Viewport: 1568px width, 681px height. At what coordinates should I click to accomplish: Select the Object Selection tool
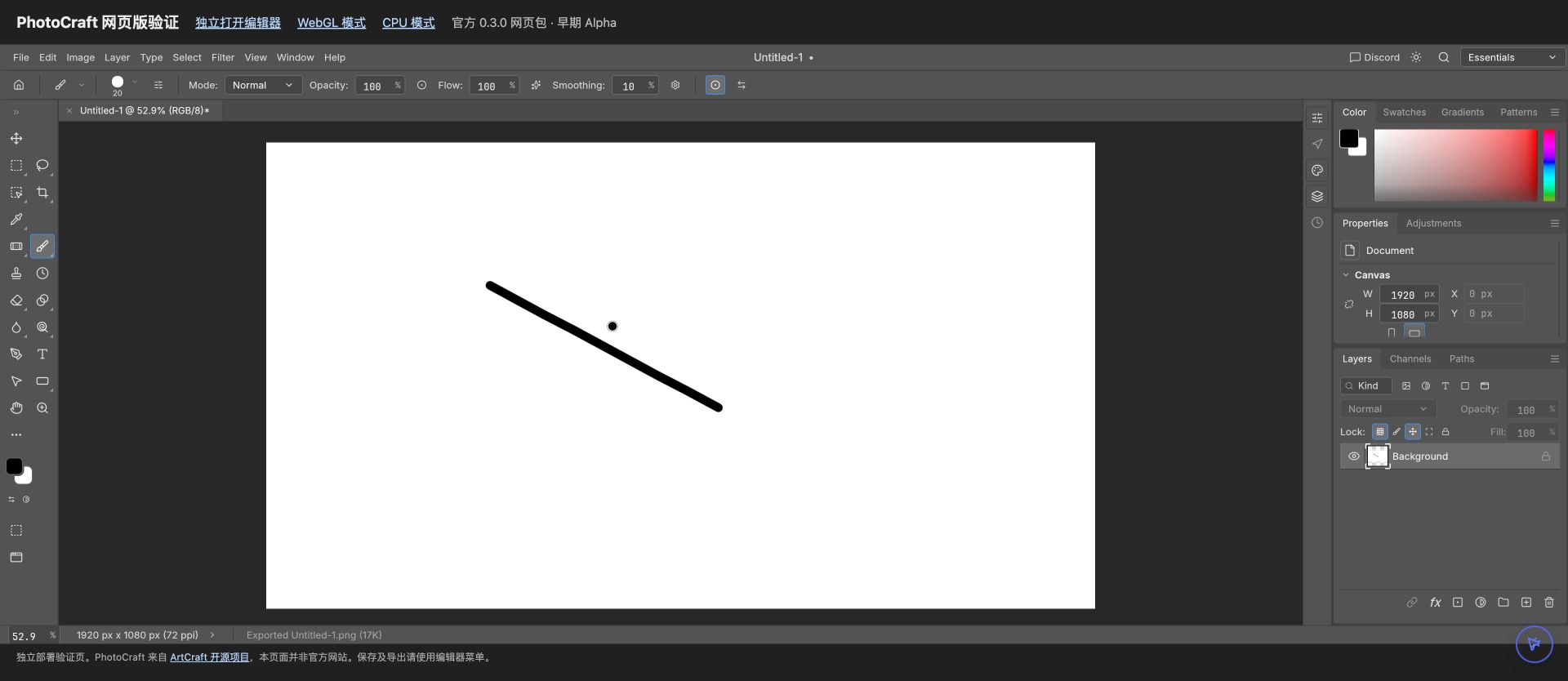[16, 193]
